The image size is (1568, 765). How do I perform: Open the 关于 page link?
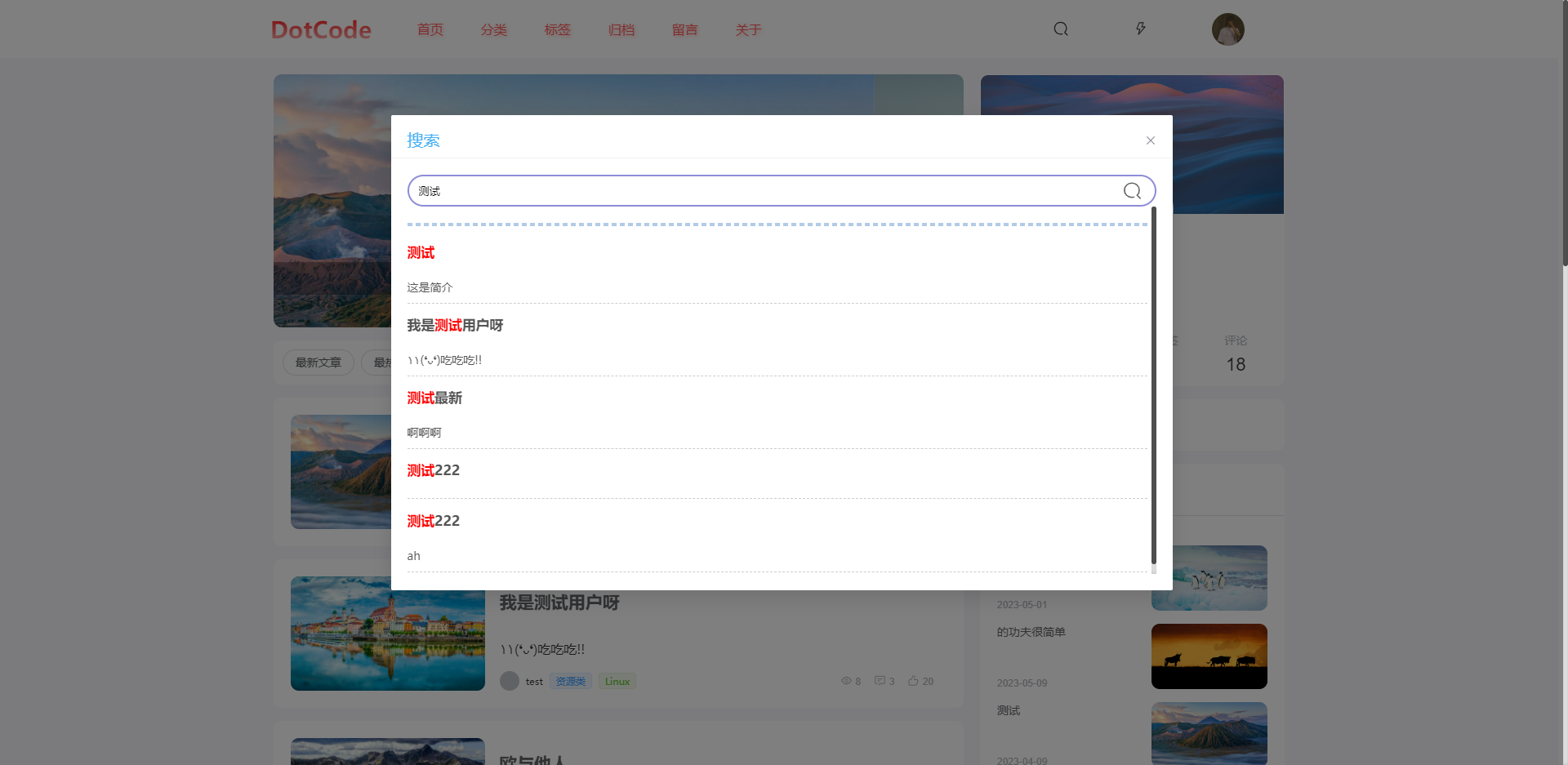click(x=749, y=30)
